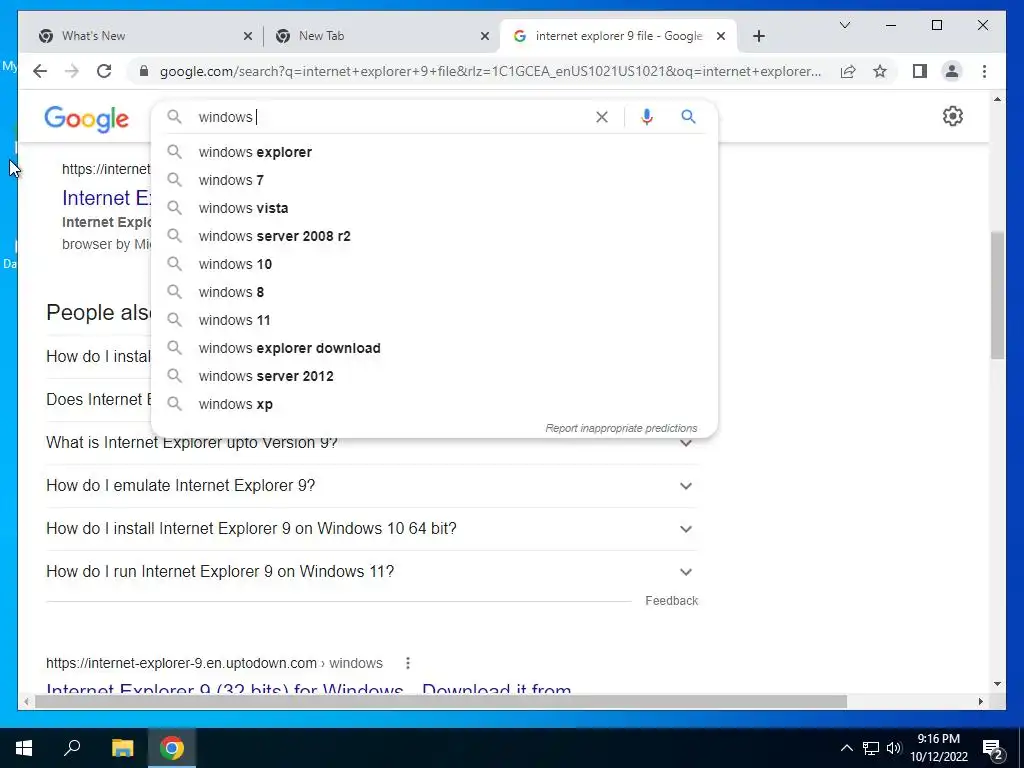The width and height of the screenshot is (1024, 768).
Task: Bookmark this page with the star
Action: click(x=880, y=71)
